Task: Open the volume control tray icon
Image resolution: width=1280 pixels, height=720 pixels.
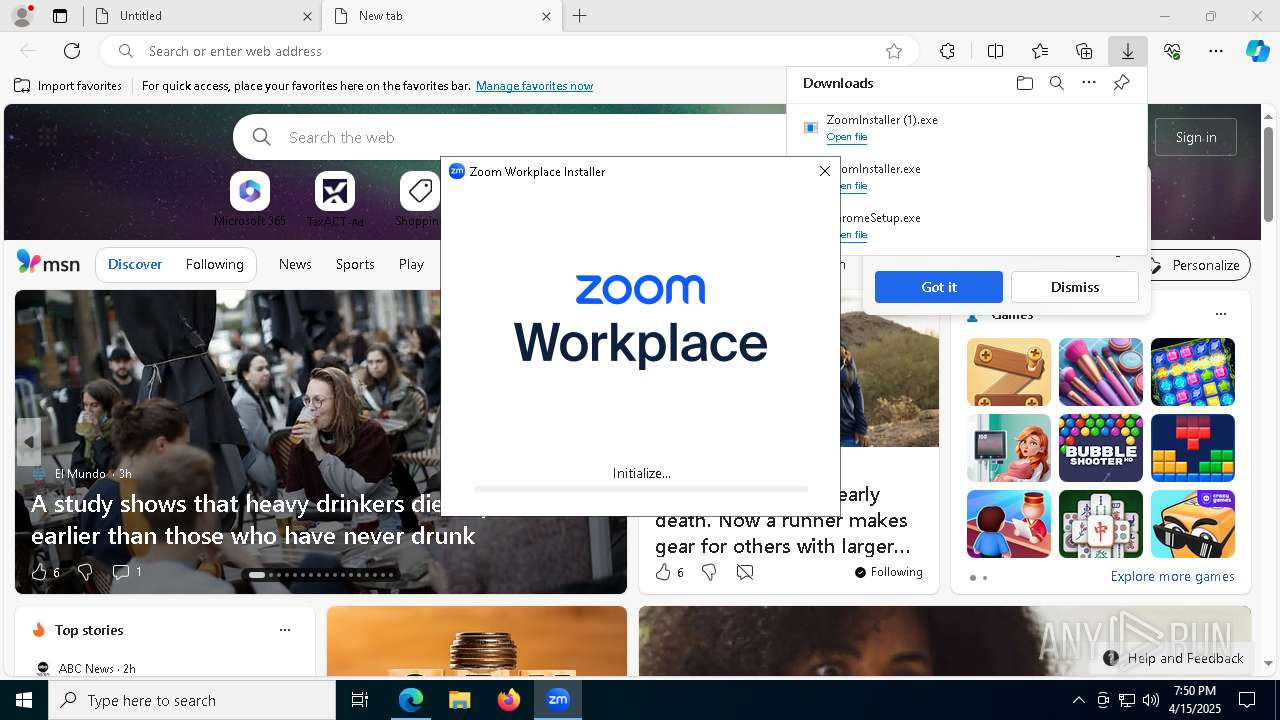Action: pyautogui.click(x=1151, y=700)
